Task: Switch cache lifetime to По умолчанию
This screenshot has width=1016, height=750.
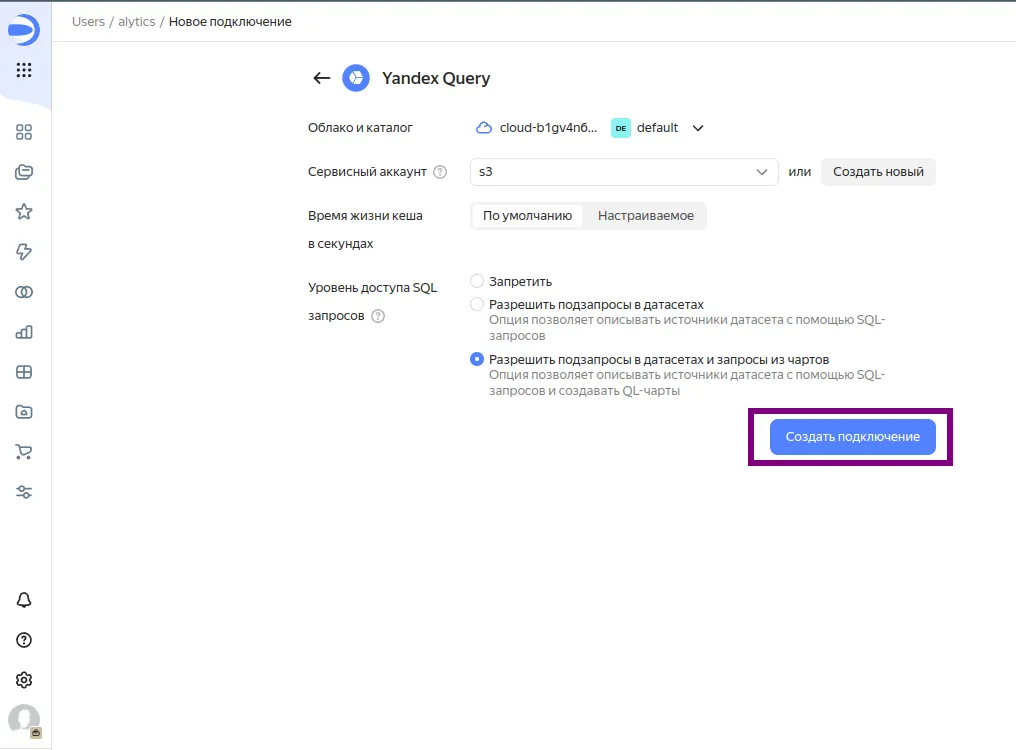Action: (x=527, y=216)
